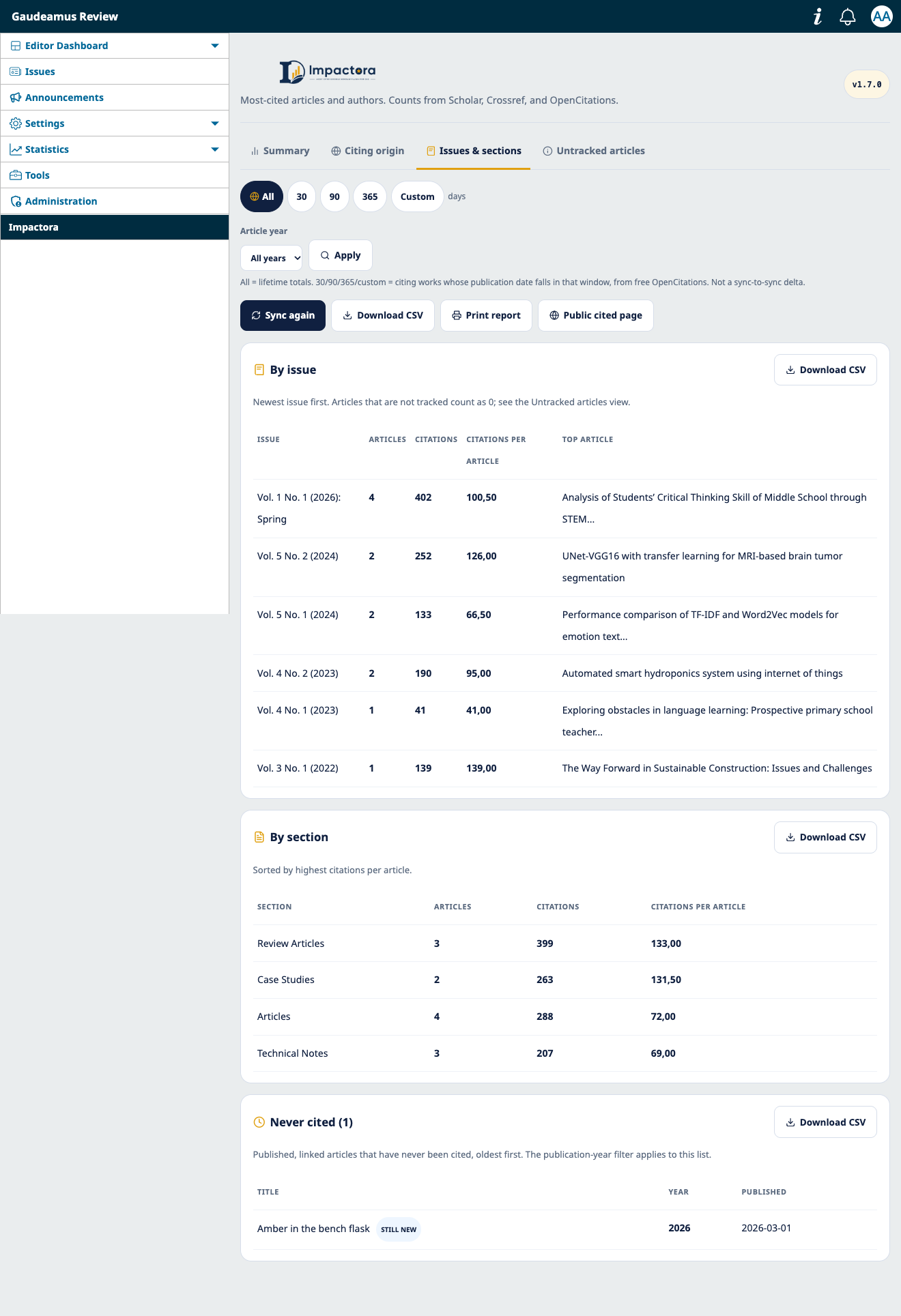
Task: Download CSV for the By section table
Action: (825, 837)
